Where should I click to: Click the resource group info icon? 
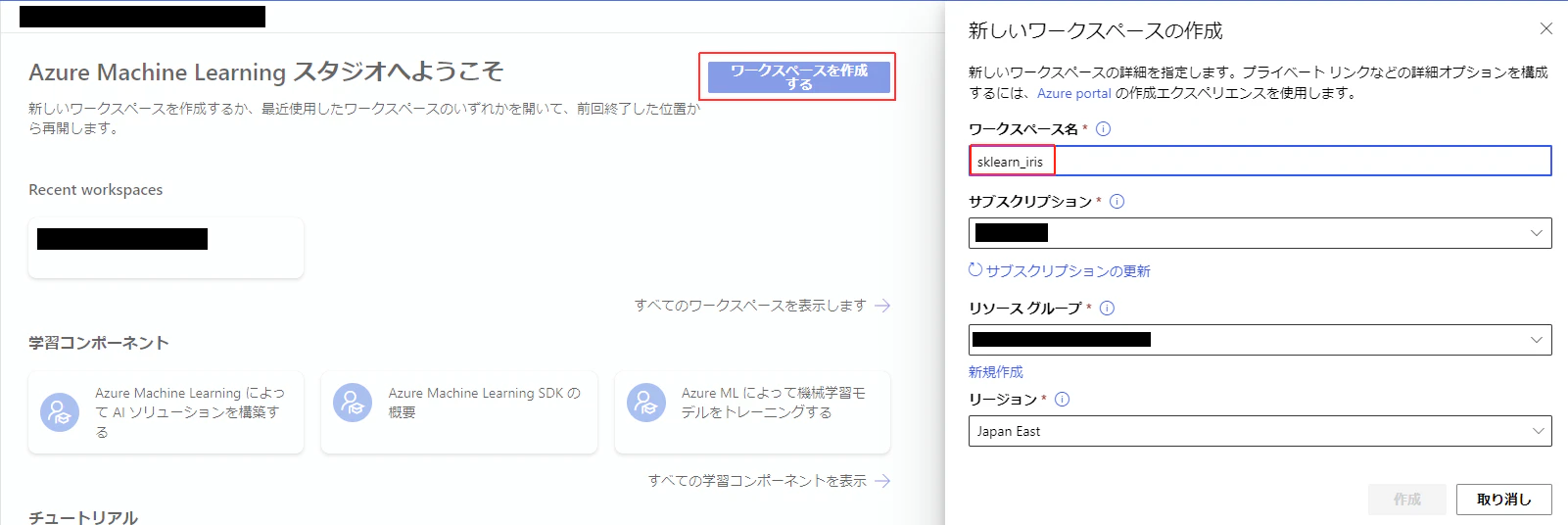[1107, 309]
